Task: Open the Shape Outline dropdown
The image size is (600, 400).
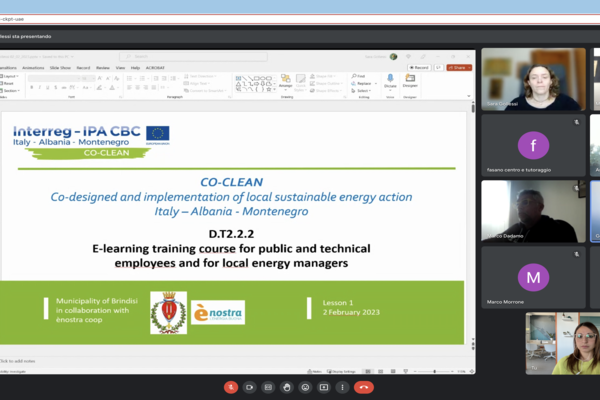Action: click(326, 83)
